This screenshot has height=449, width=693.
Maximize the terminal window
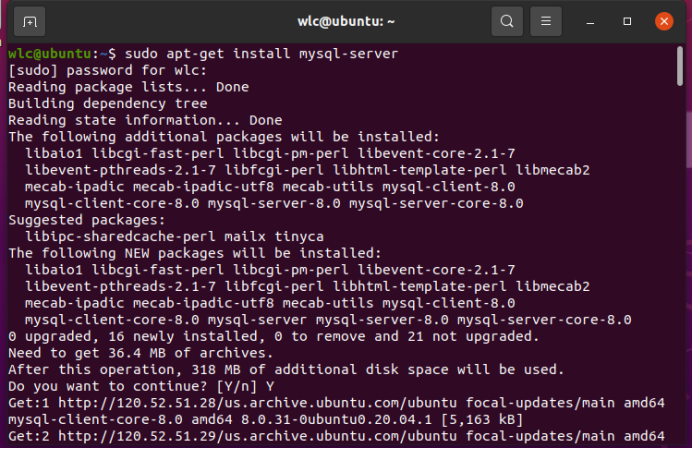pyautogui.click(x=627, y=21)
